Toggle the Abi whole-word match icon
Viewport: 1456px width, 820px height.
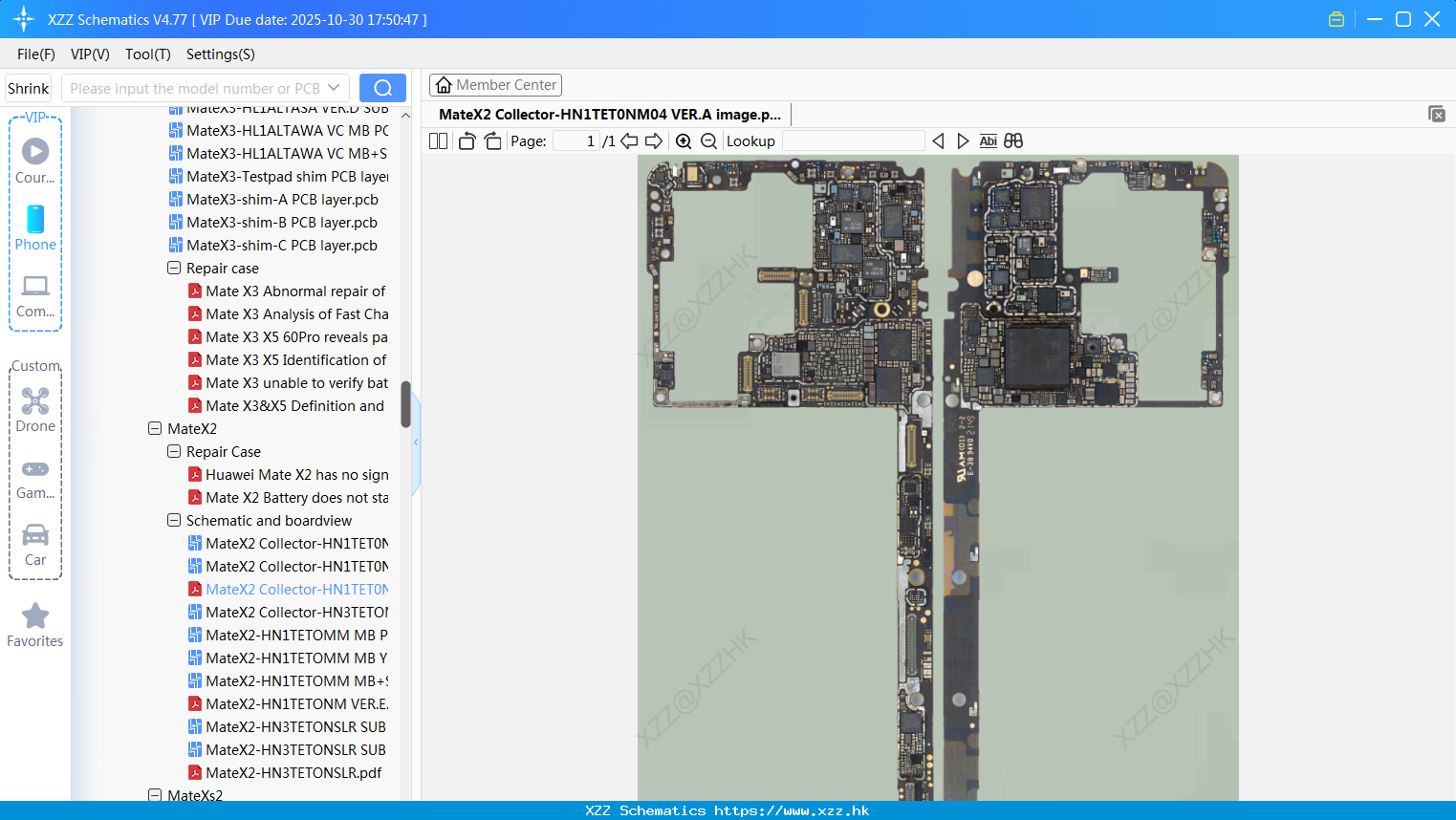[989, 141]
